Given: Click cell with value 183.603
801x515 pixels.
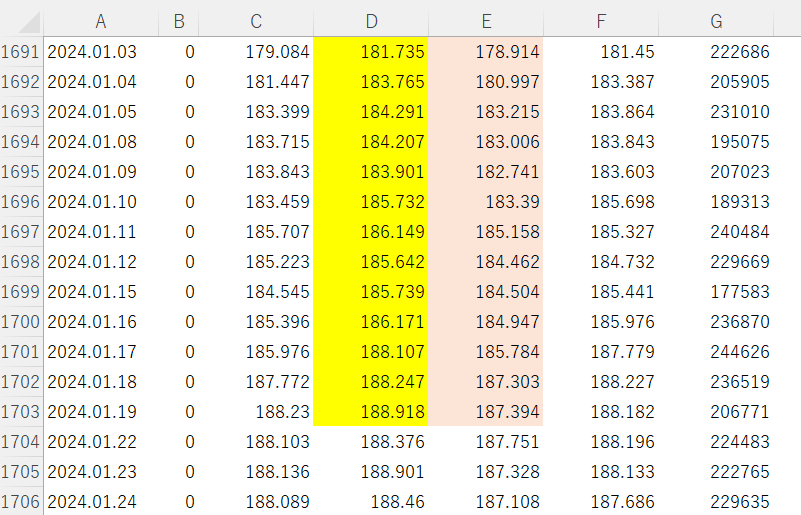Looking at the screenshot, I should (601, 172).
